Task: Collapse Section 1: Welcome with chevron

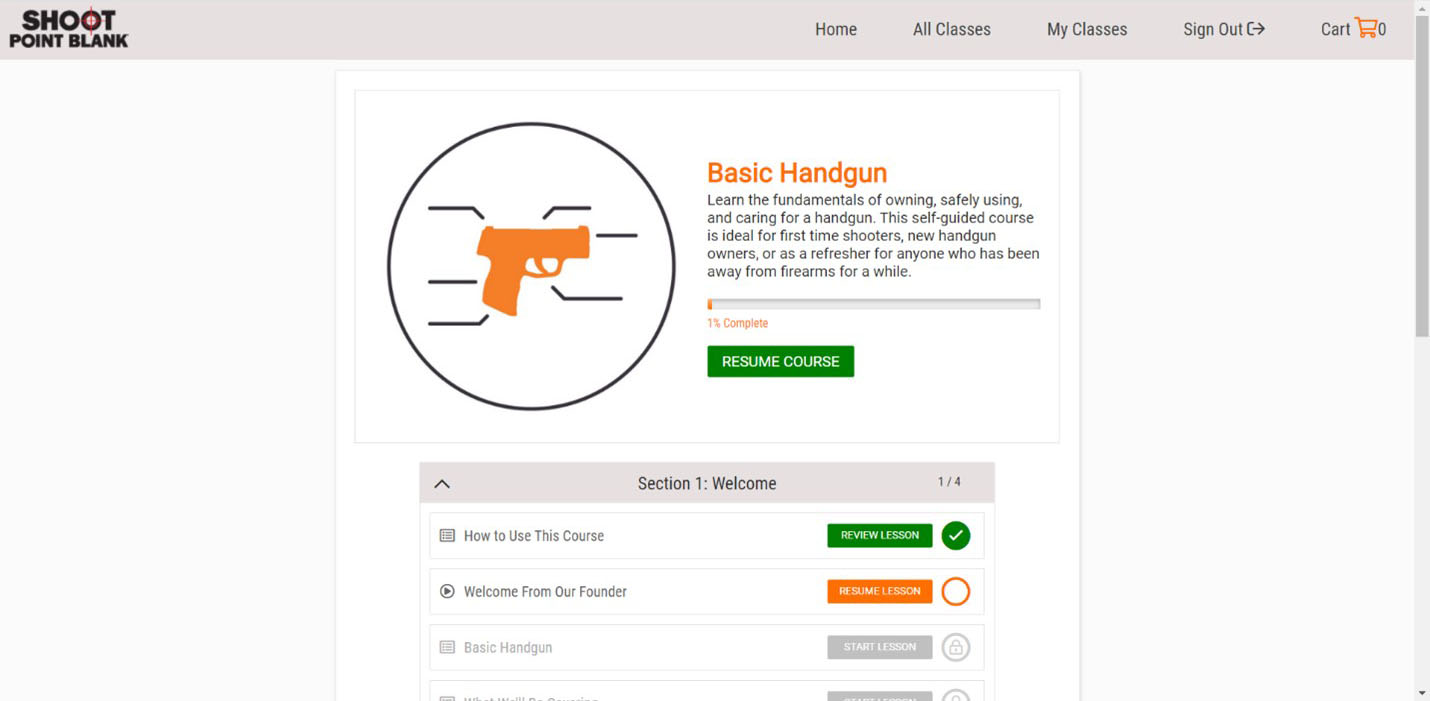Action: (442, 484)
